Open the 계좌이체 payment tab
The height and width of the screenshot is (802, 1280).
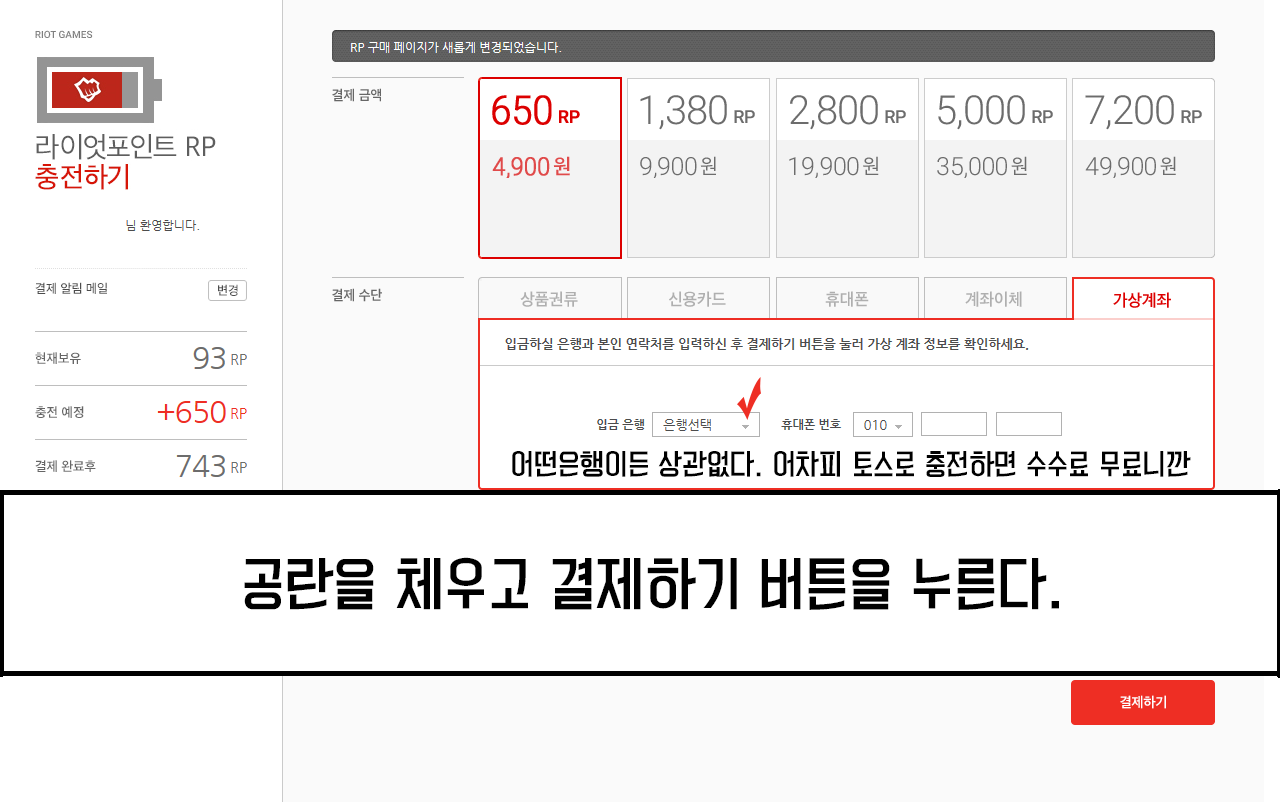click(x=995, y=299)
